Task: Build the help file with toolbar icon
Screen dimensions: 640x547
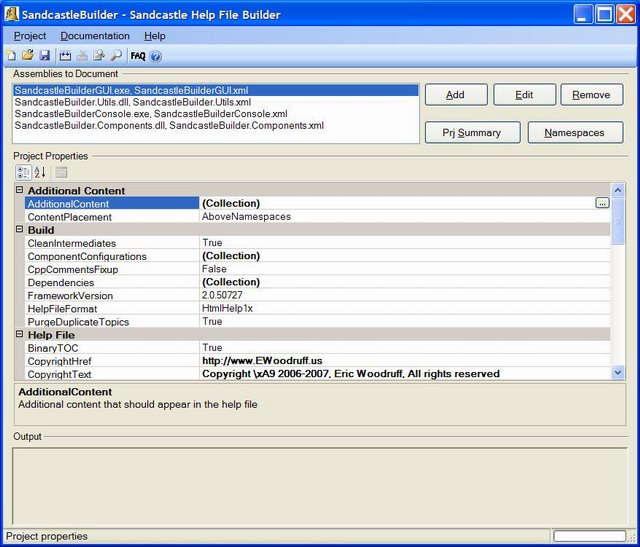Action: [65, 56]
